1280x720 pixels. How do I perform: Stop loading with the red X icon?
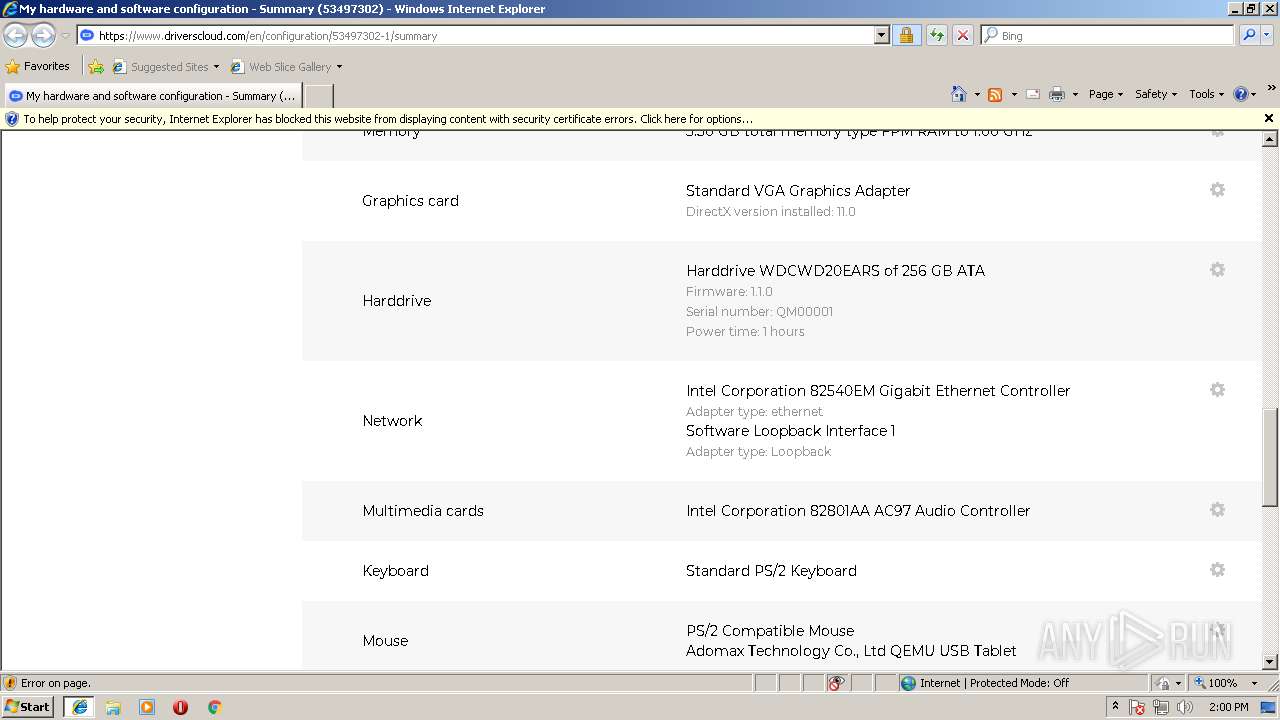point(962,35)
